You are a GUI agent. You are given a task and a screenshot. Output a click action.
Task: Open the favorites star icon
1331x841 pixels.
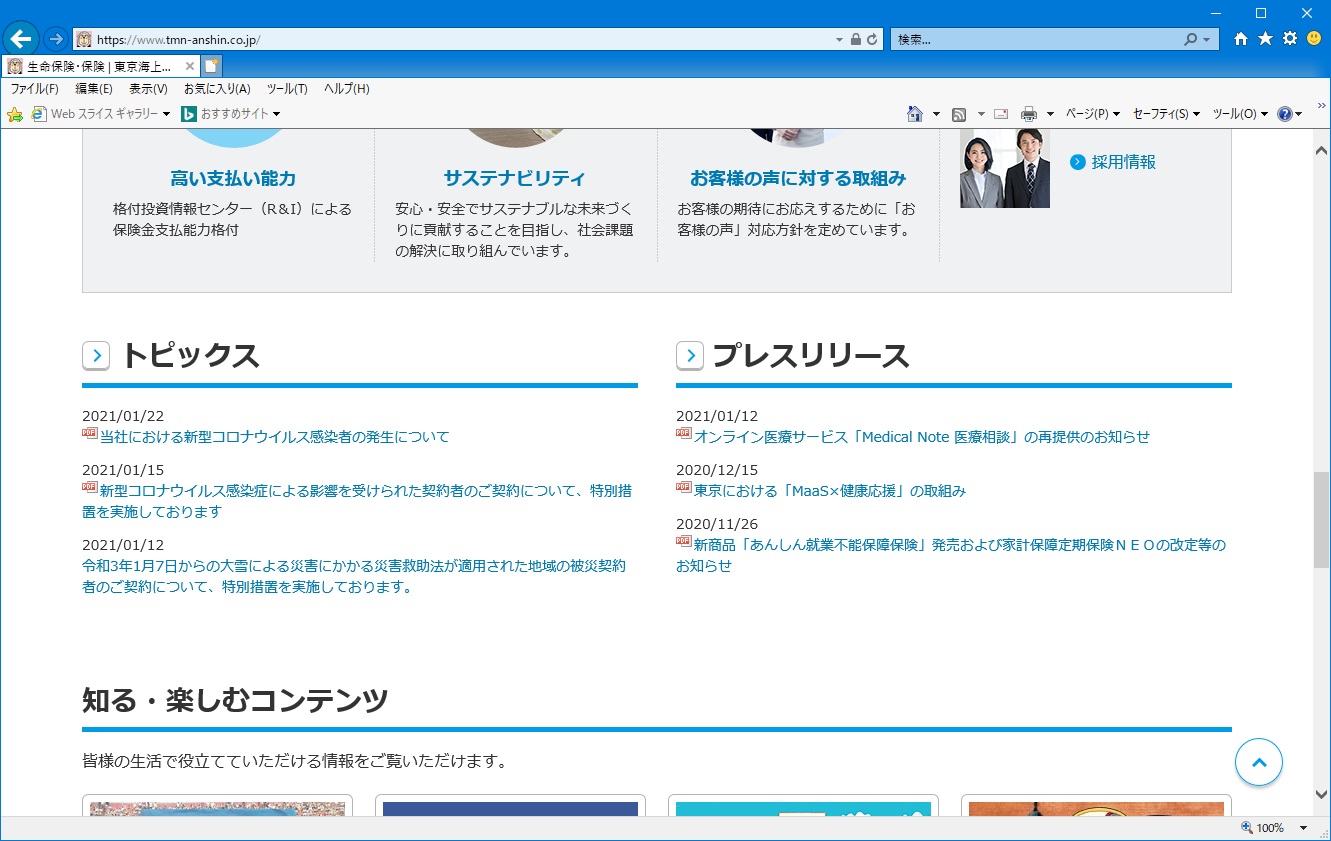pyautogui.click(x=1265, y=39)
